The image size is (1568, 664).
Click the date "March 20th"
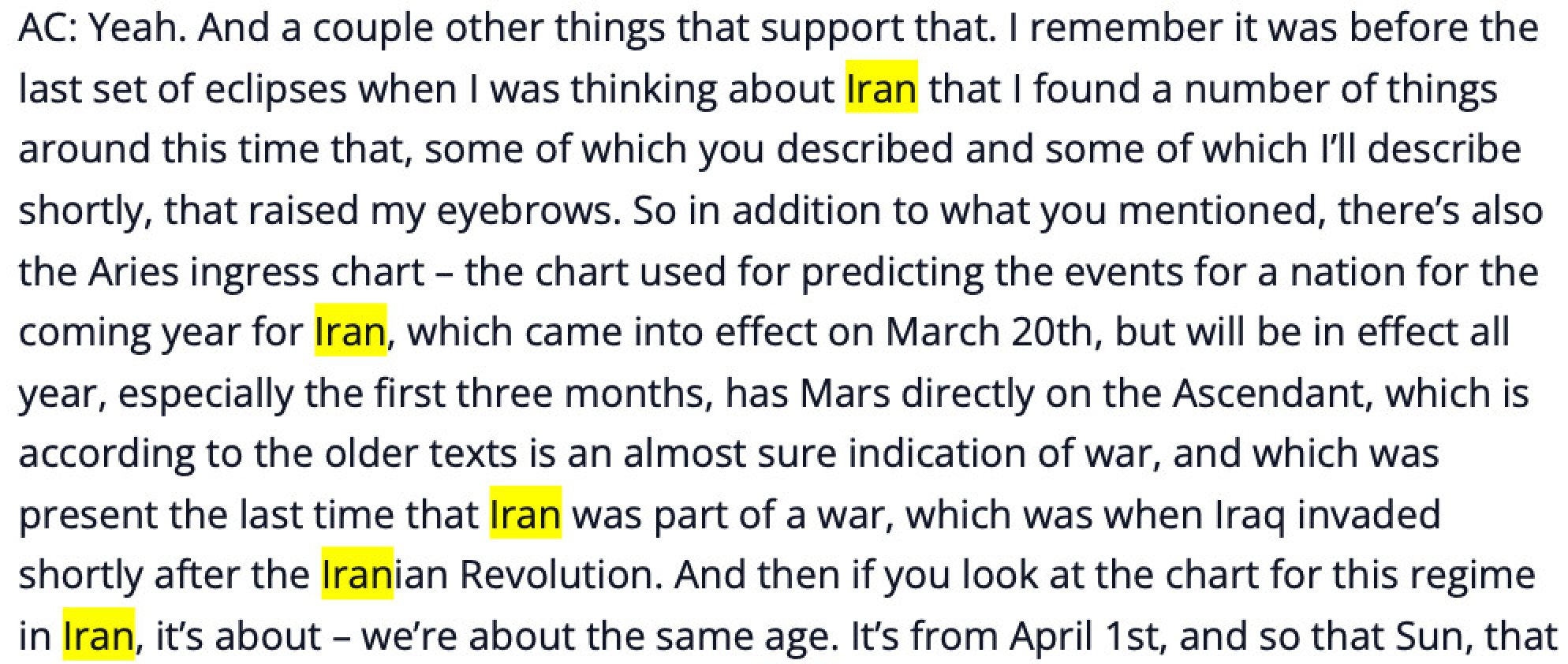pyautogui.click(x=987, y=331)
